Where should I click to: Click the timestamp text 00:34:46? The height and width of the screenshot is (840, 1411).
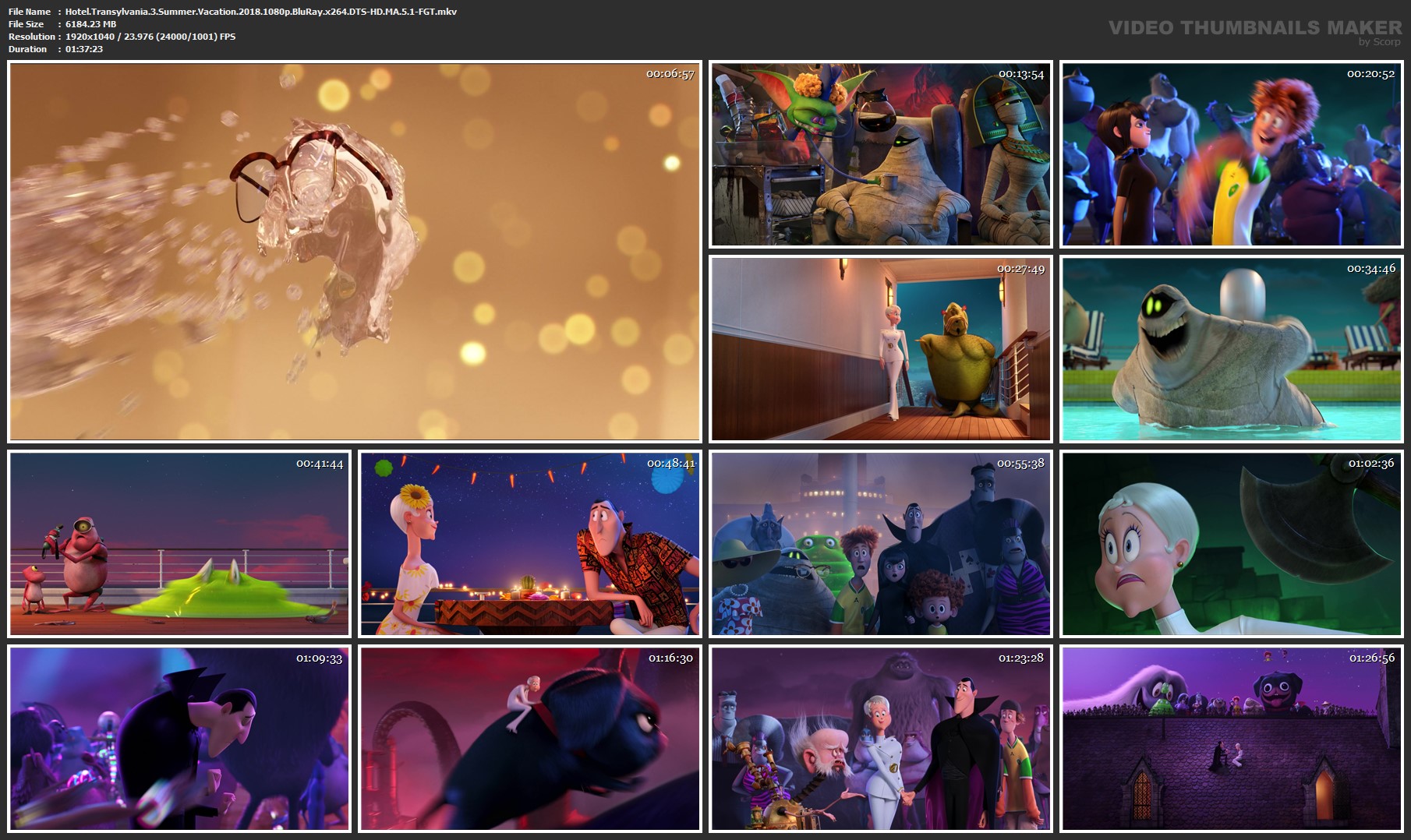[1371, 269]
